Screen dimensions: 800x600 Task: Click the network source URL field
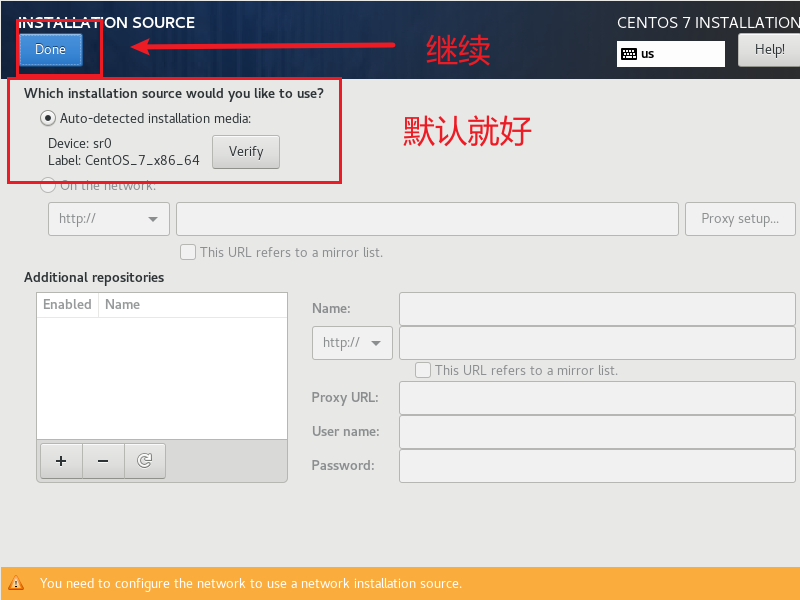click(x=427, y=219)
